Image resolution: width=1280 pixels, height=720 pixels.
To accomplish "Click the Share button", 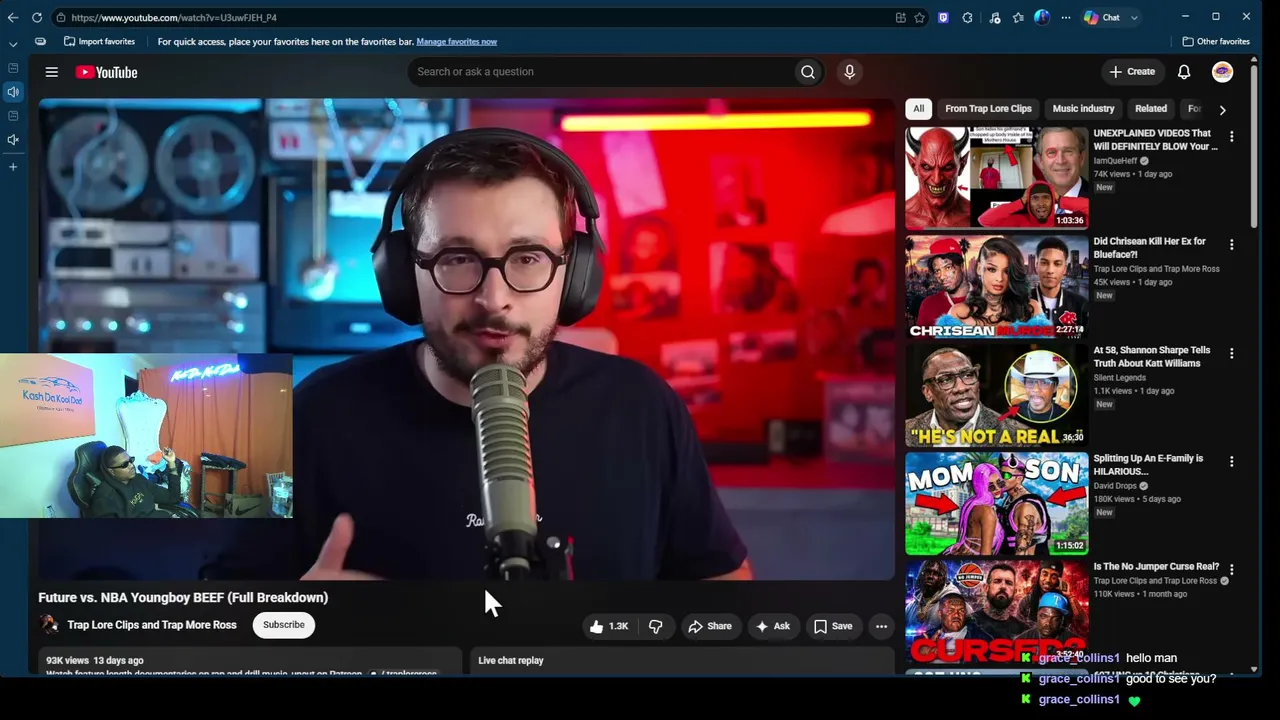I will point(710,626).
